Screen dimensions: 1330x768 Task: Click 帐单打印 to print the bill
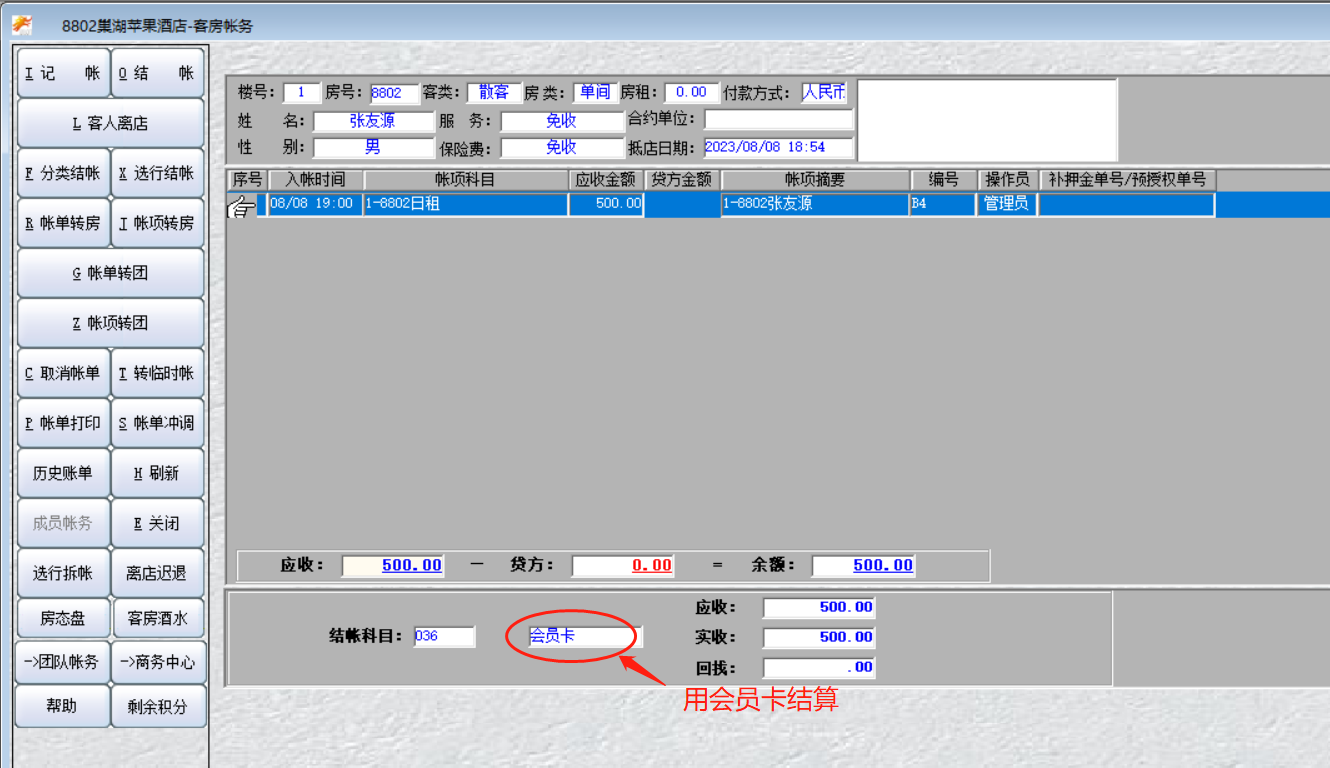[63, 423]
